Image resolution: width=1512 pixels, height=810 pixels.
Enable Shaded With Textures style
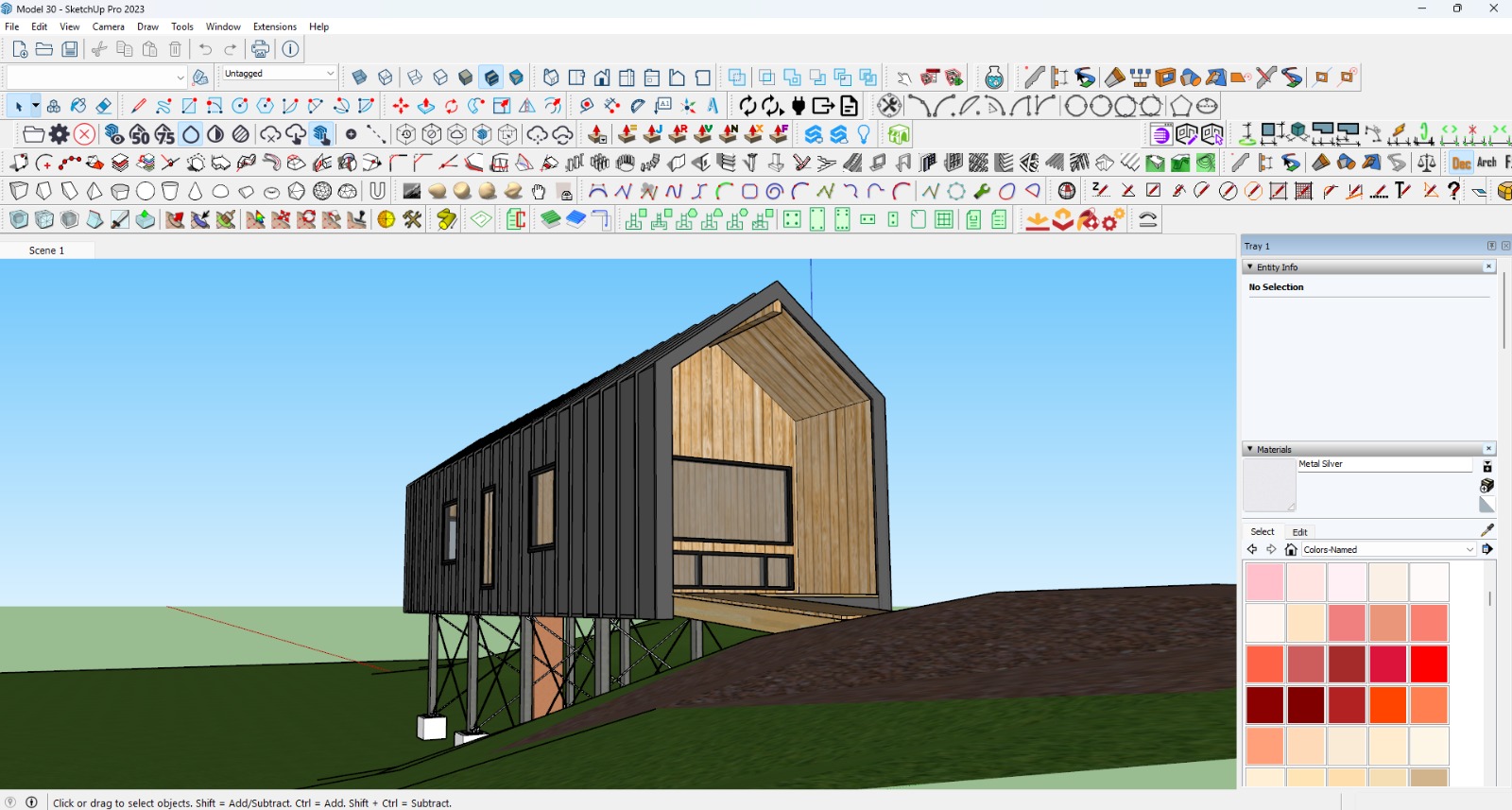(491, 78)
